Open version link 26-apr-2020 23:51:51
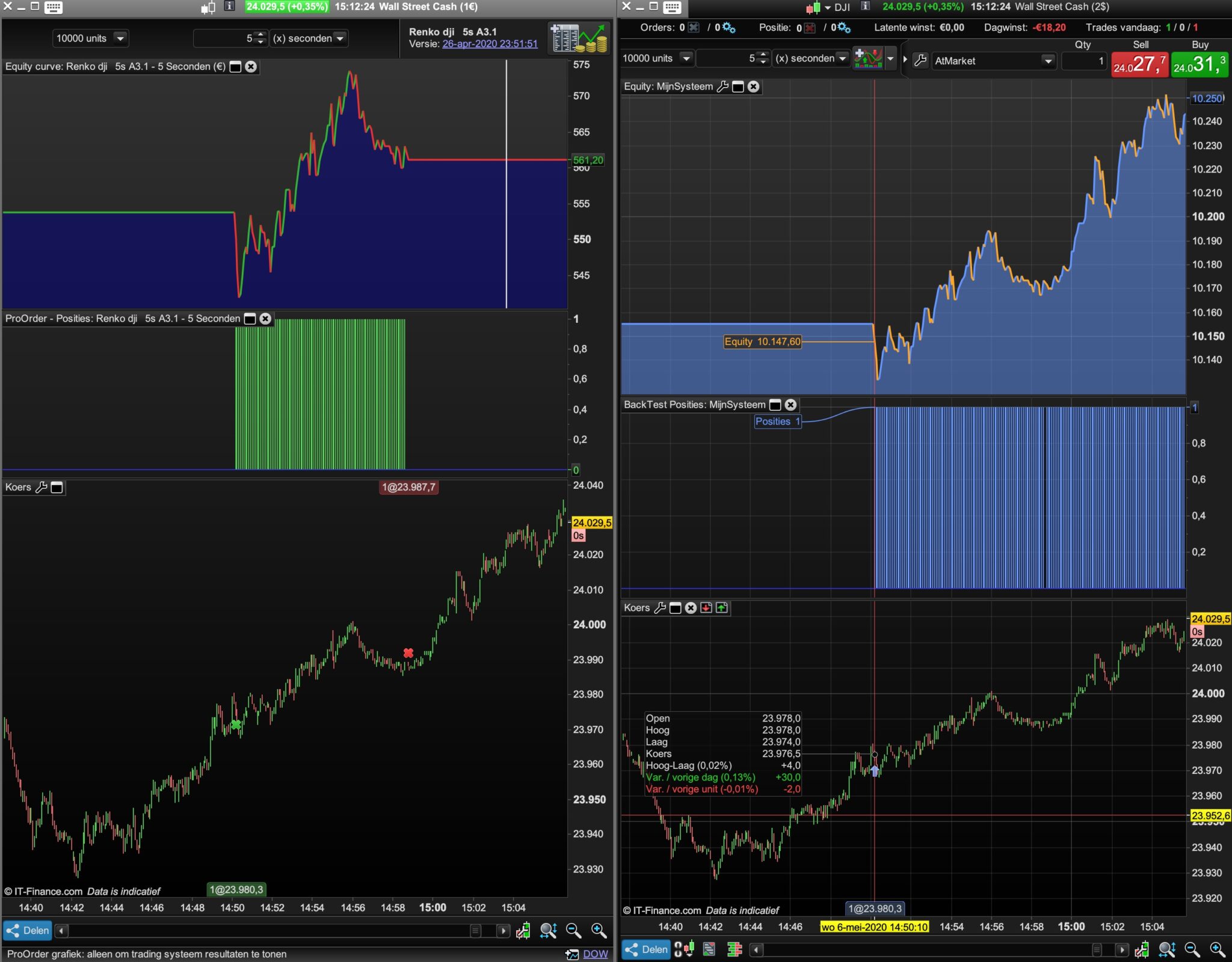 pyautogui.click(x=490, y=44)
